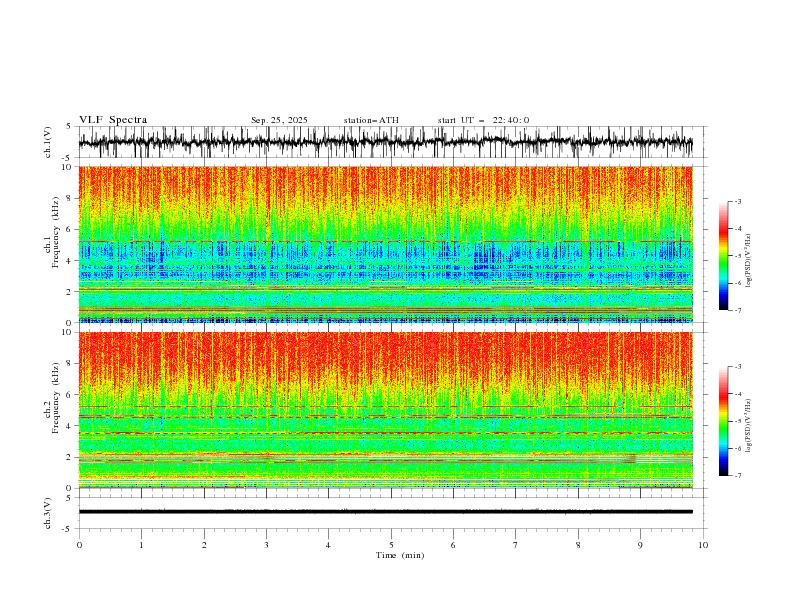Image resolution: width=792 pixels, height=612 pixels.
Task: Click time axis tick label "5"
Action: pos(391,545)
